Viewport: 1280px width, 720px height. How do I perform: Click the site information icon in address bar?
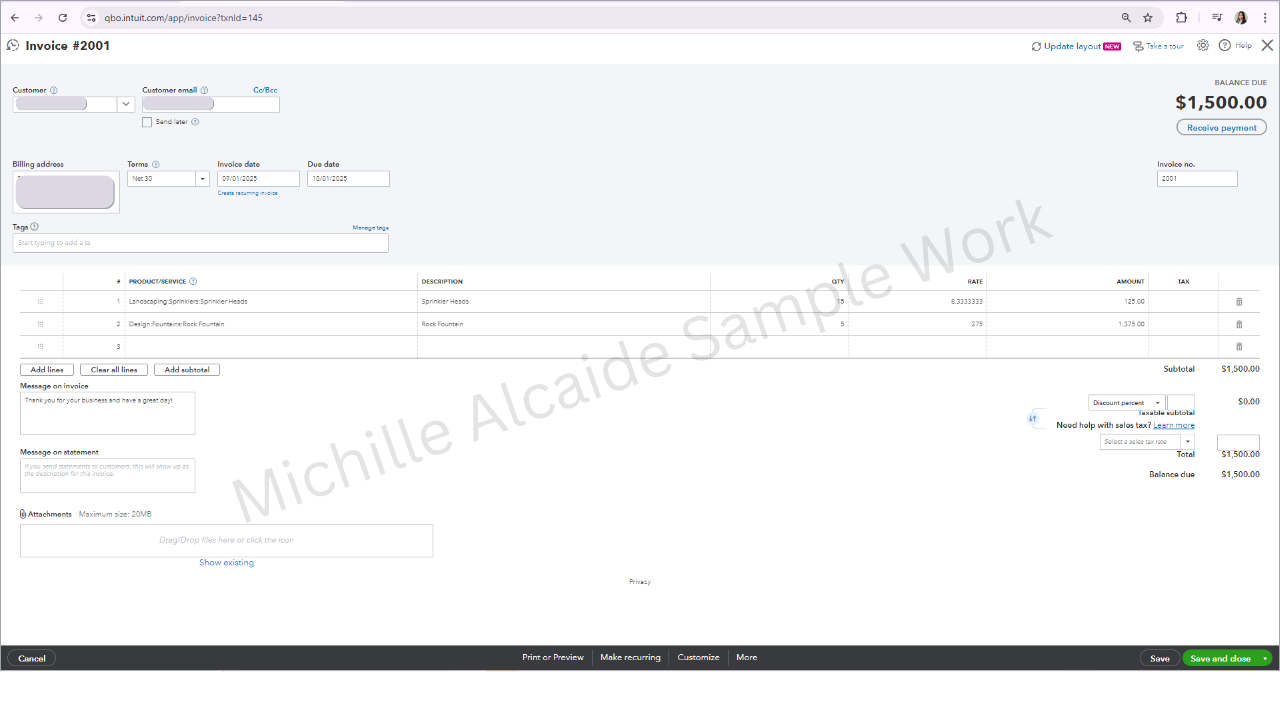tap(91, 18)
